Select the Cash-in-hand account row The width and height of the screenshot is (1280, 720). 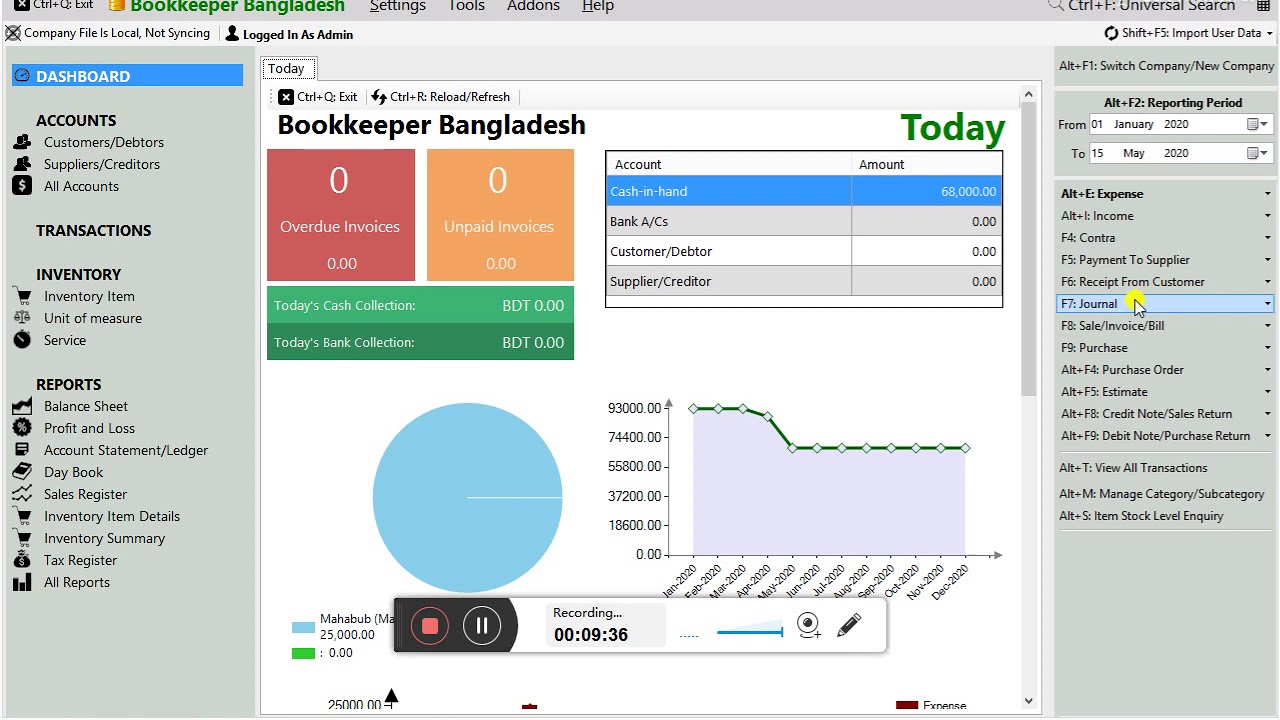click(804, 192)
